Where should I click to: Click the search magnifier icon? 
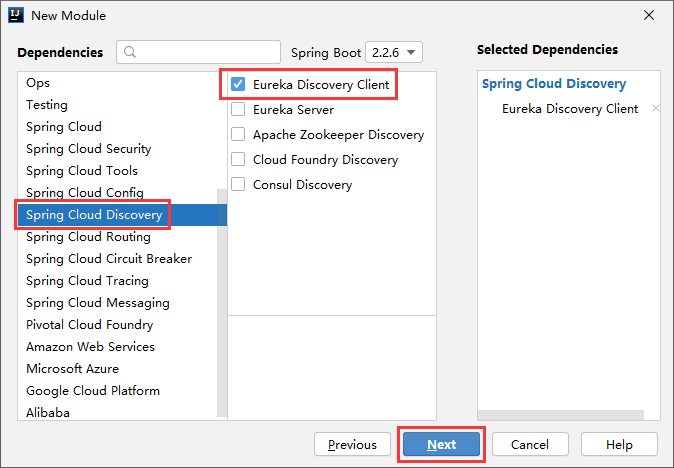(131, 52)
